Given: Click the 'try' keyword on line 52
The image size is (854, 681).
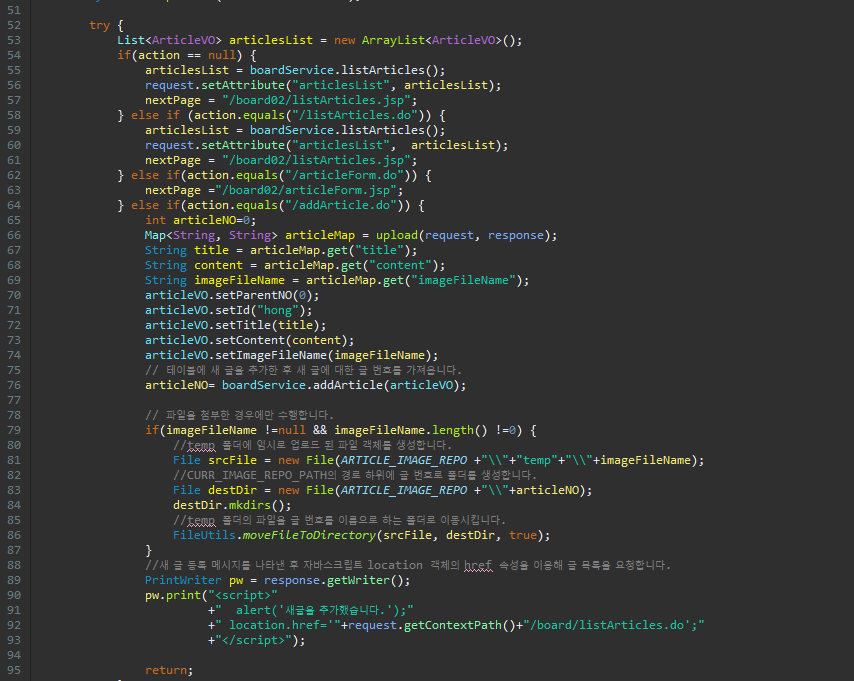Looking at the screenshot, I should (100, 25).
